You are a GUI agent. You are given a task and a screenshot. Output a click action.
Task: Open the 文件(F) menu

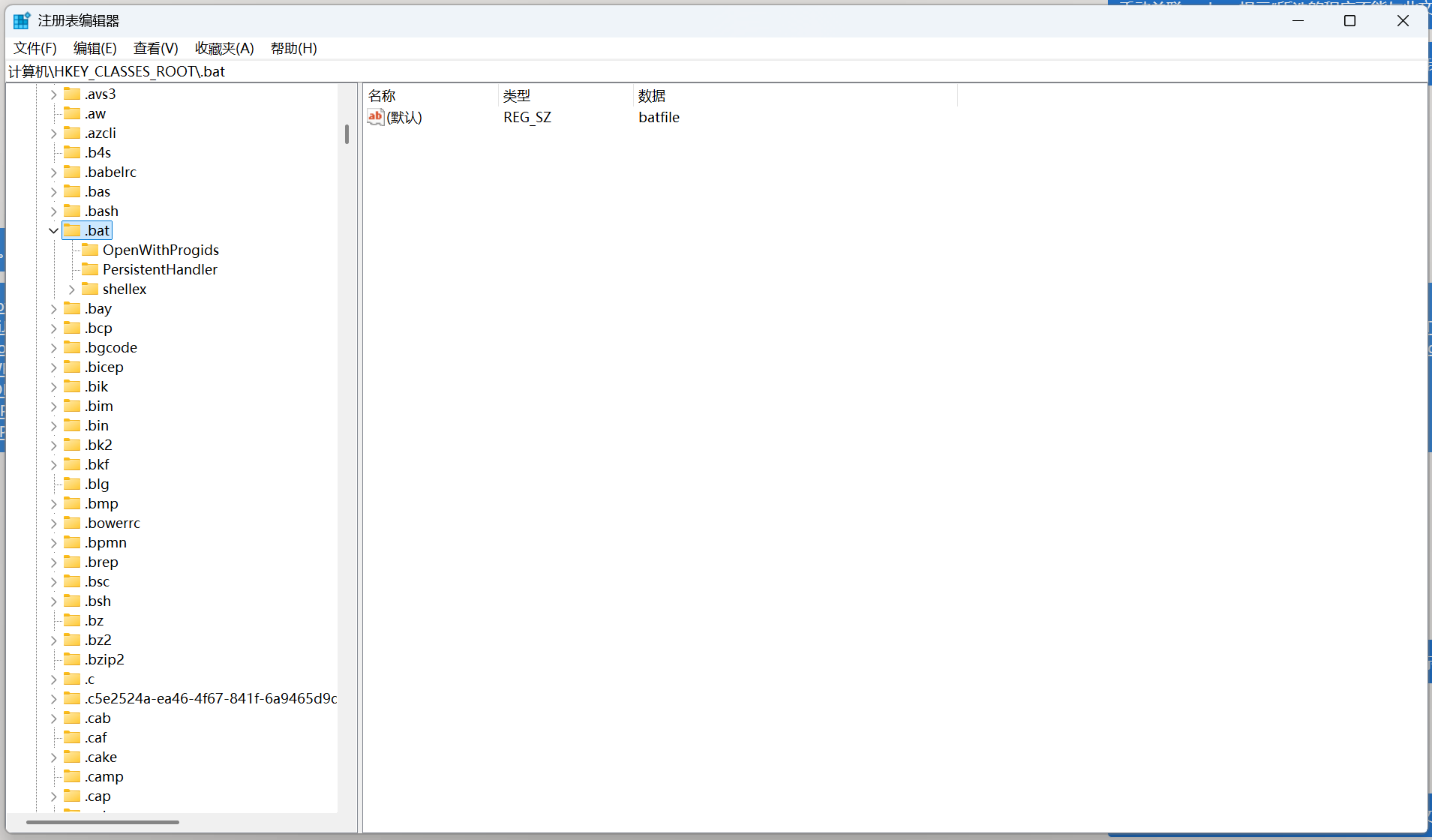click(35, 48)
